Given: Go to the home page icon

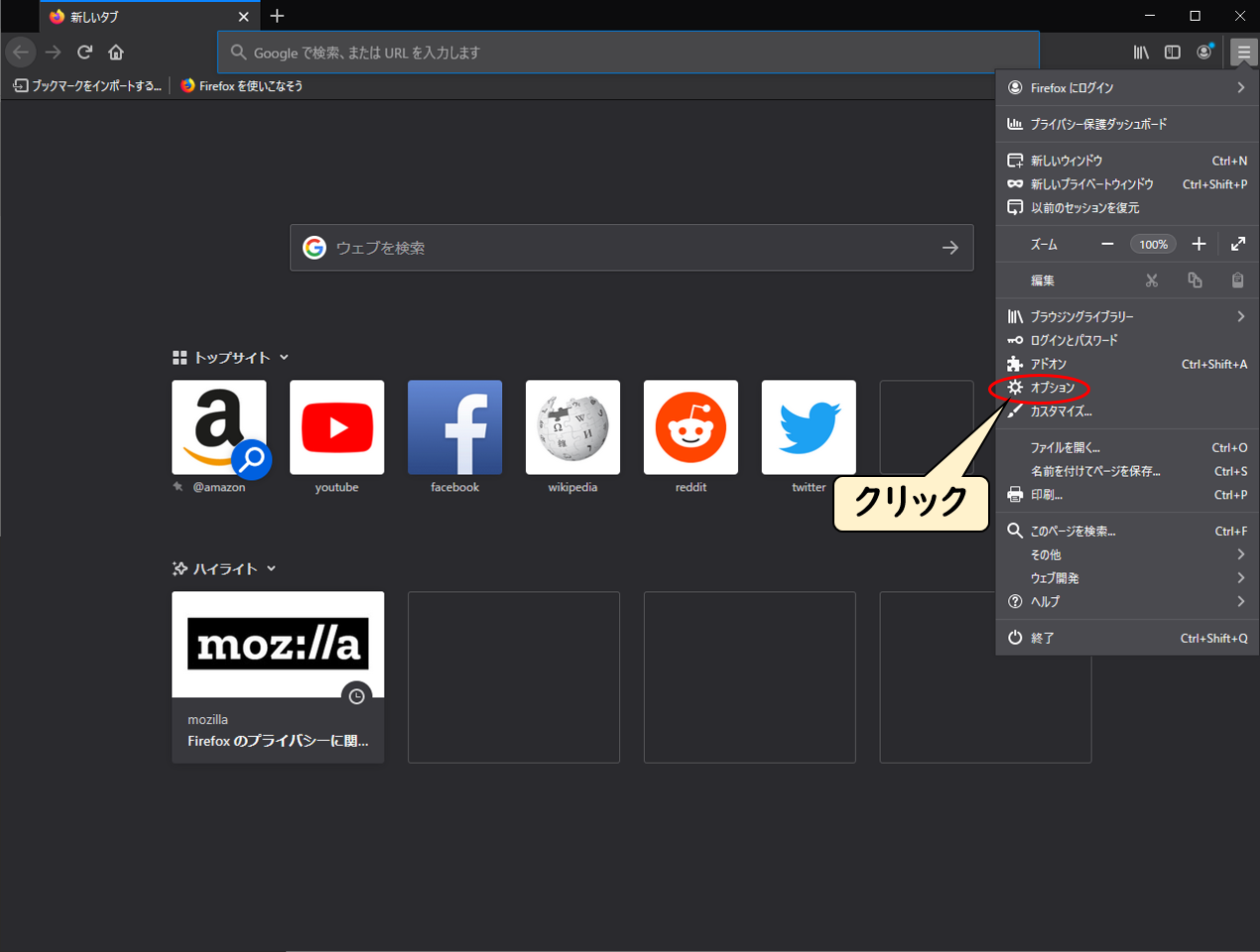Looking at the screenshot, I should pyautogui.click(x=116, y=52).
